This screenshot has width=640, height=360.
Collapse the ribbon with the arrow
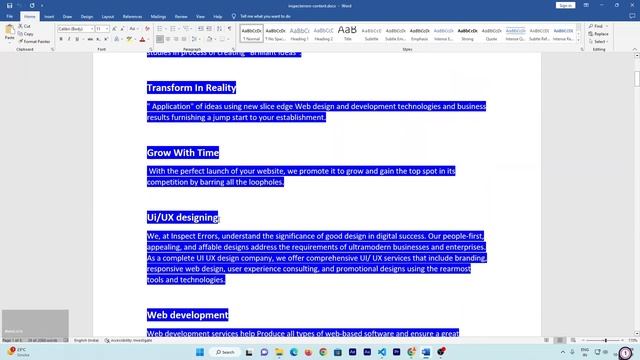(x=634, y=49)
